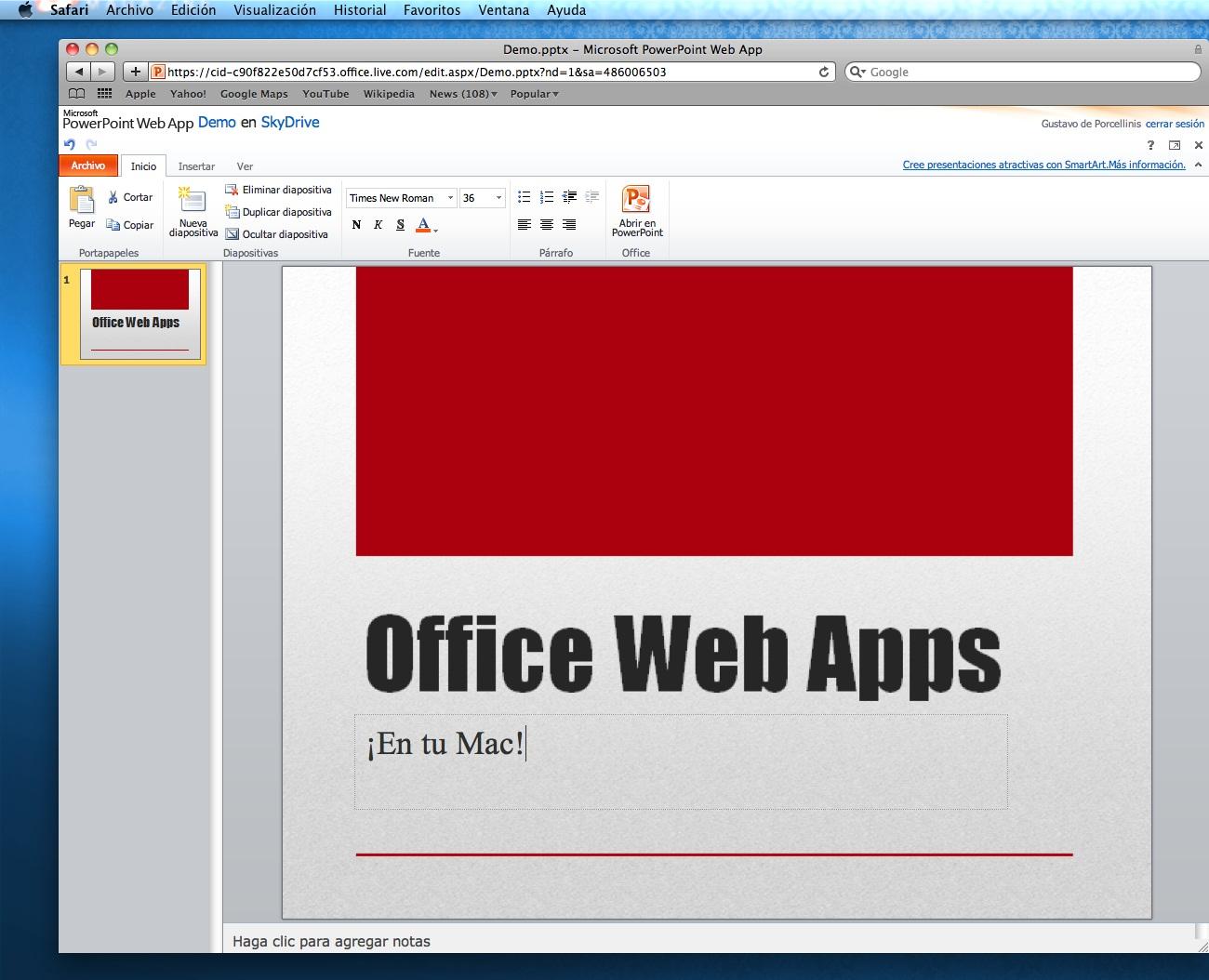This screenshot has width=1209, height=980.
Task: Open the Archivo tab in the ribbon
Action: 88,166
